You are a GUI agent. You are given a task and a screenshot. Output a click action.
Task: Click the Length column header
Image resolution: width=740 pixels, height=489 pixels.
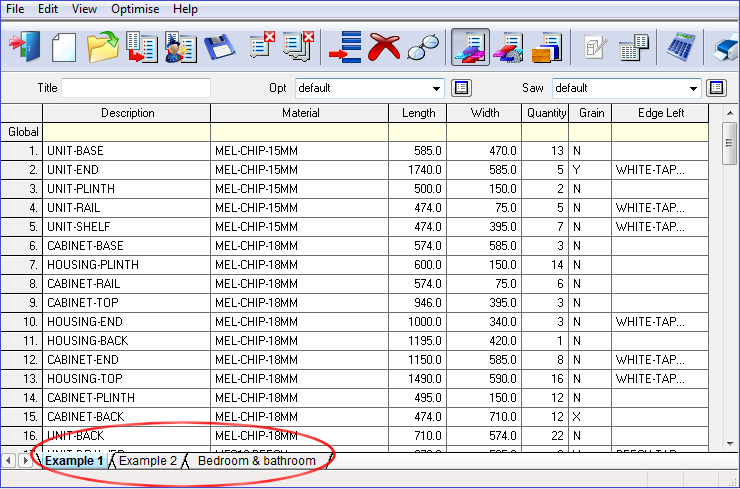tap(418, 113)
